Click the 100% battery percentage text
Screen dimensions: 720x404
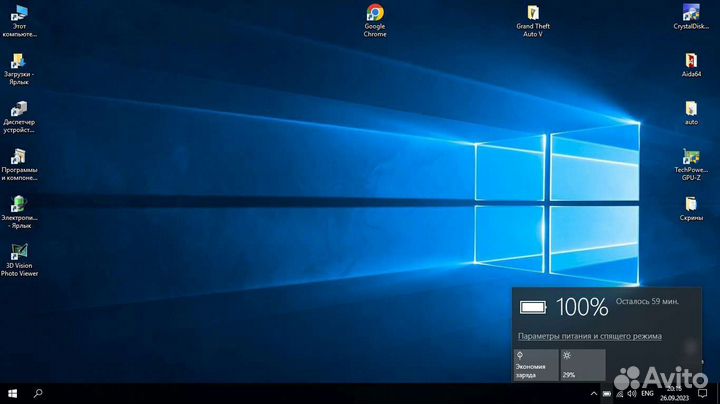[x=582, y=307]
